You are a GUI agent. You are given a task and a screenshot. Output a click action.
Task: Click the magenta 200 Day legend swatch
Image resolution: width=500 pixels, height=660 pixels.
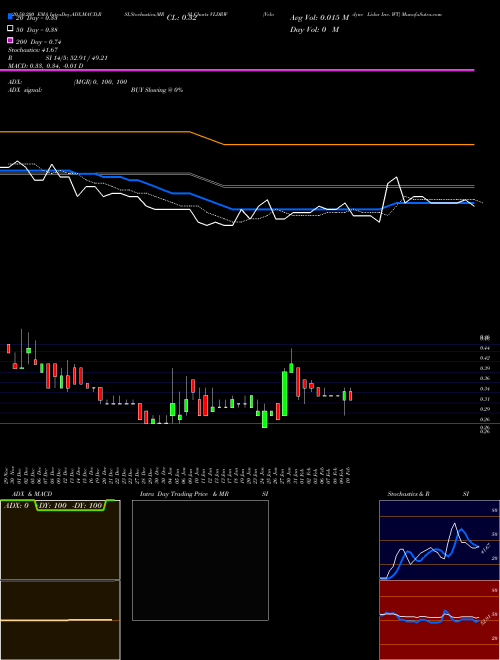[x=10, y=40]
